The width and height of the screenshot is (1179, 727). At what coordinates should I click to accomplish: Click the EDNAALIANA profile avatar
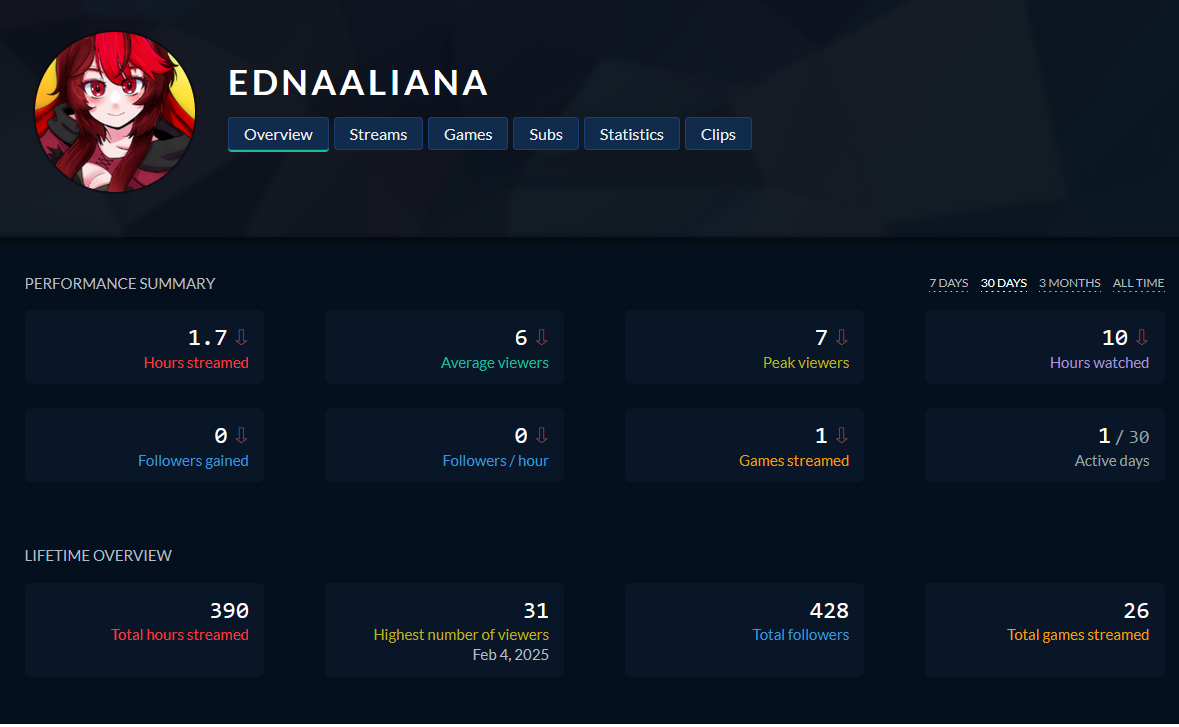[x=115, y=112]
